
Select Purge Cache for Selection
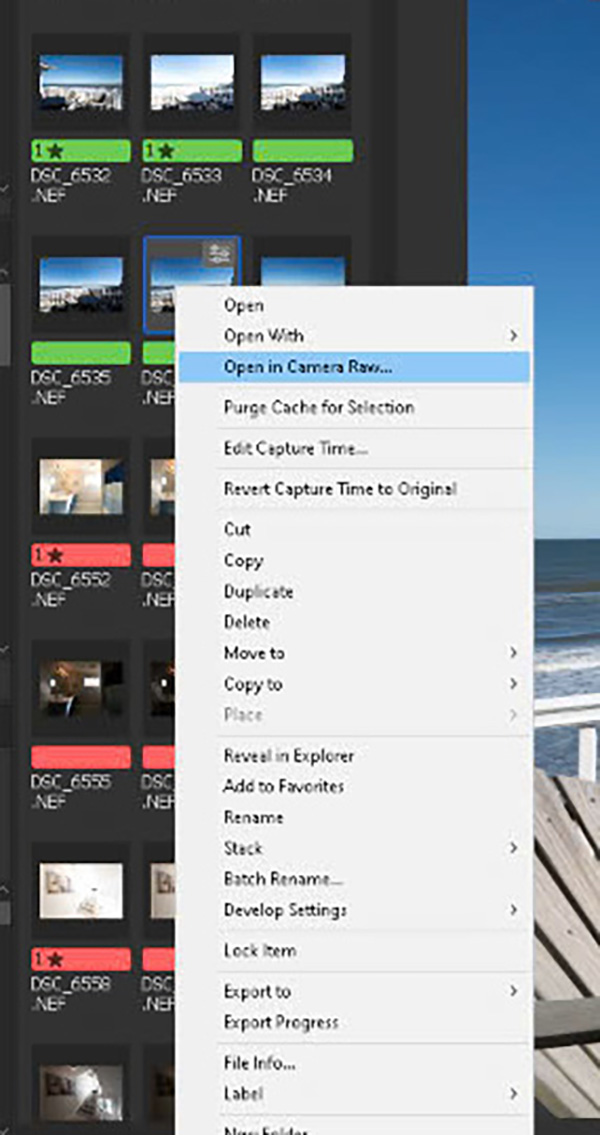[x=318, y=407]
